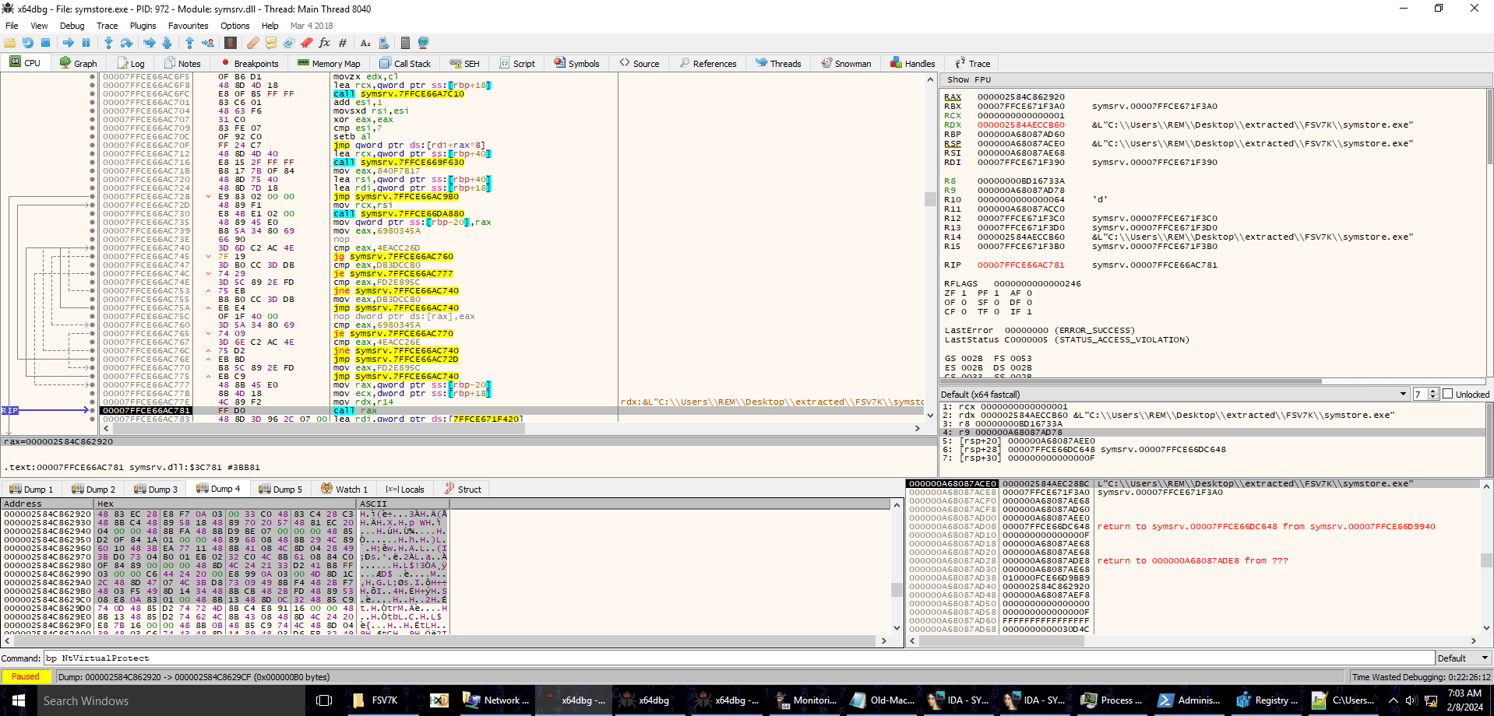Click the Close/stop debuggee toolbar icon
The image size is (1494, 716).
[x=46, y=43]
